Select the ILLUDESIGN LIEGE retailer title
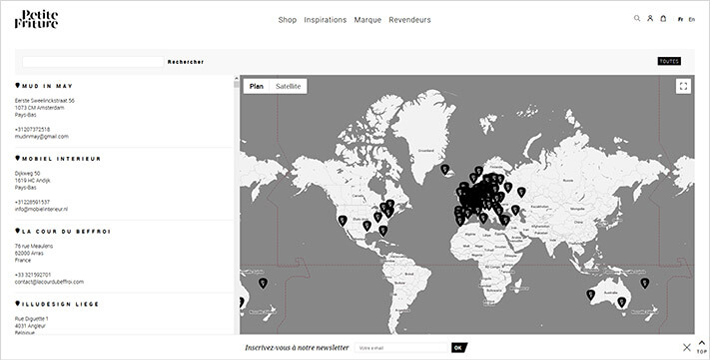 [60, 304]
